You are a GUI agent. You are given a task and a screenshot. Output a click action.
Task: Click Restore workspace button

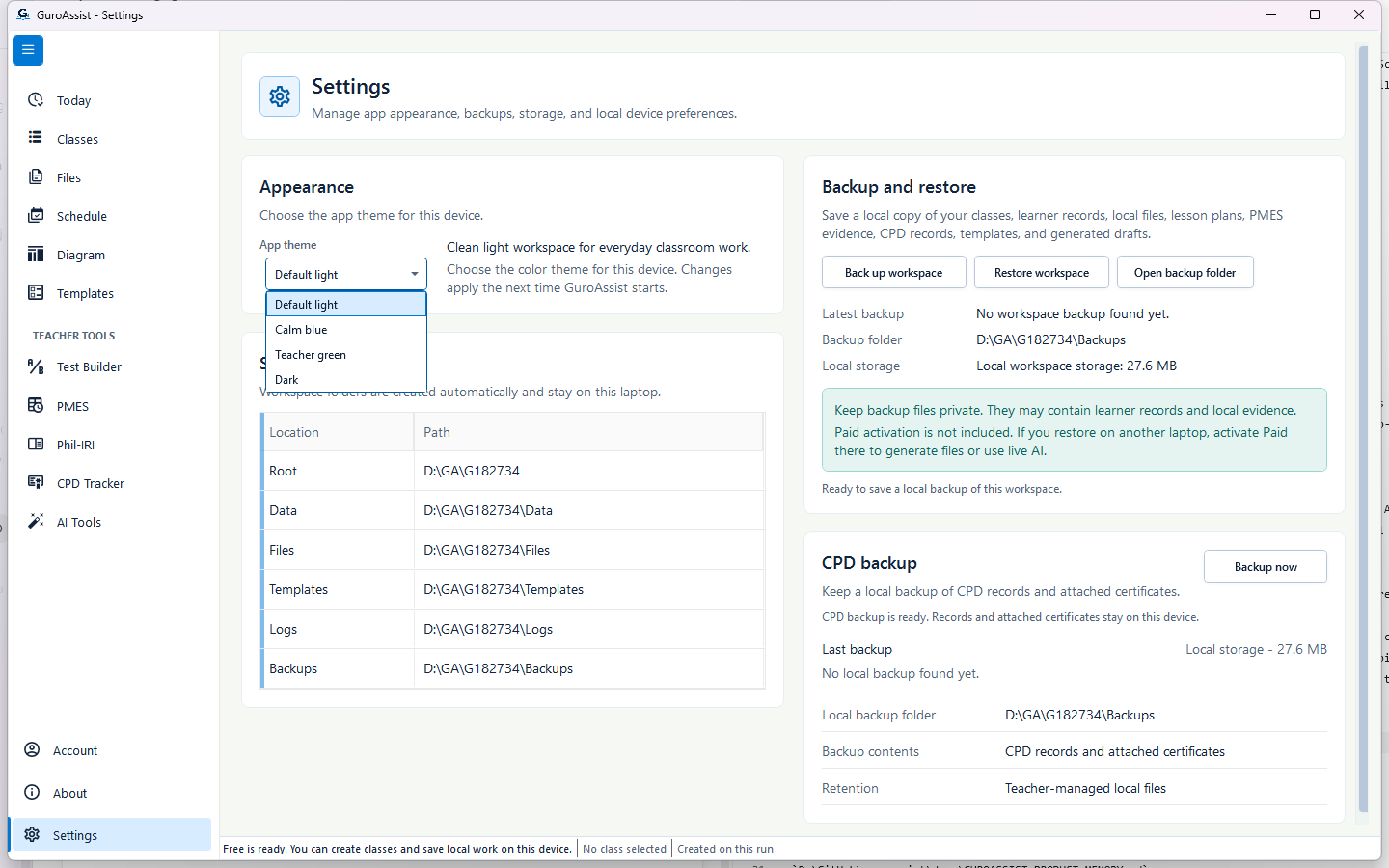(1042, 272)
